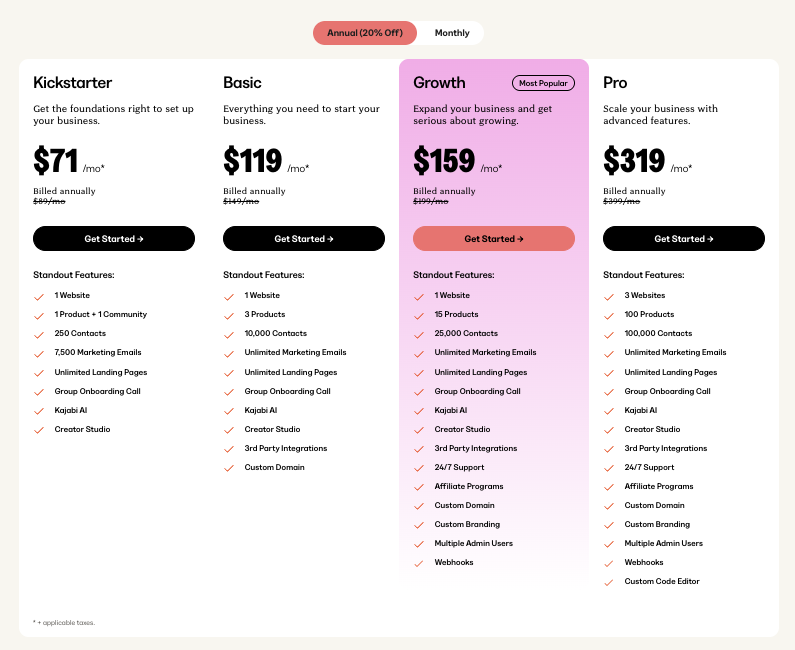The height and width of the screenshot is (650, 795).
Task: Click Get Started under Basic plan
Action: (x=304, y=238)
